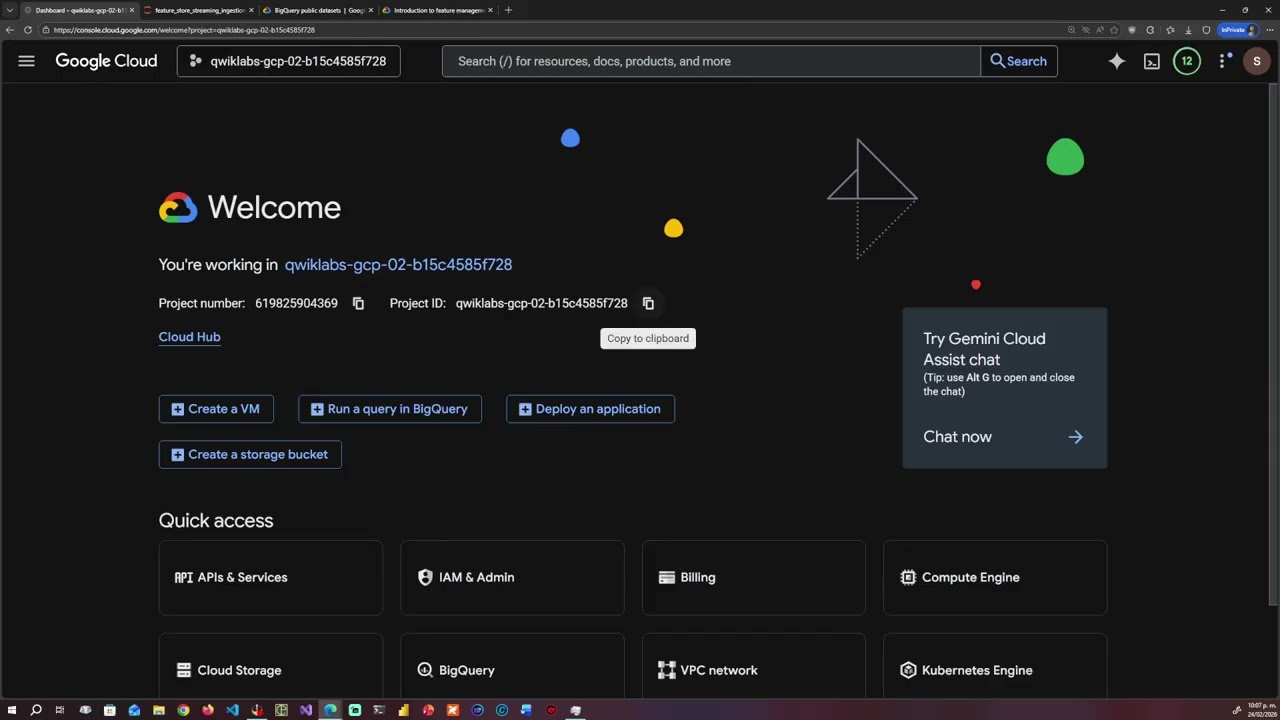The image size is (1280, 720).
Task: Open the three-dot settings and utilities menu
Action: 1223,61
